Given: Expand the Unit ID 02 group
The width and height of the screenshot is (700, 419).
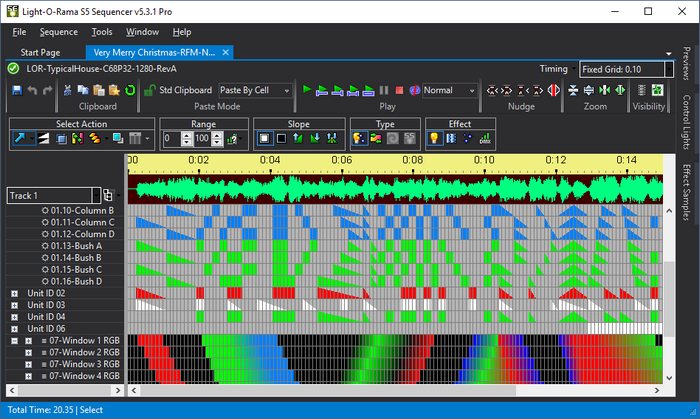Looking at the screenshot, I should (x=15, y=293).
